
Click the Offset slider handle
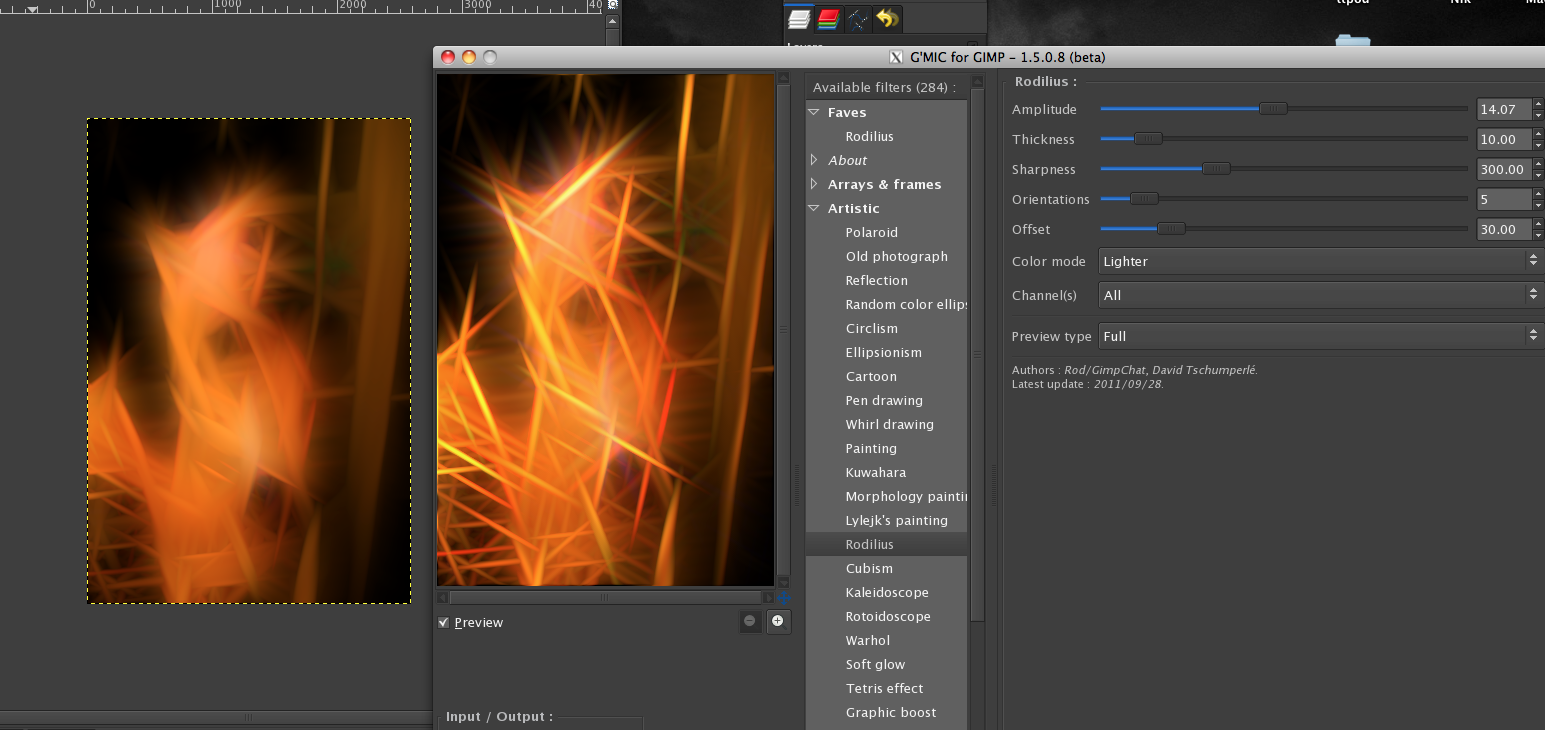1171,229
